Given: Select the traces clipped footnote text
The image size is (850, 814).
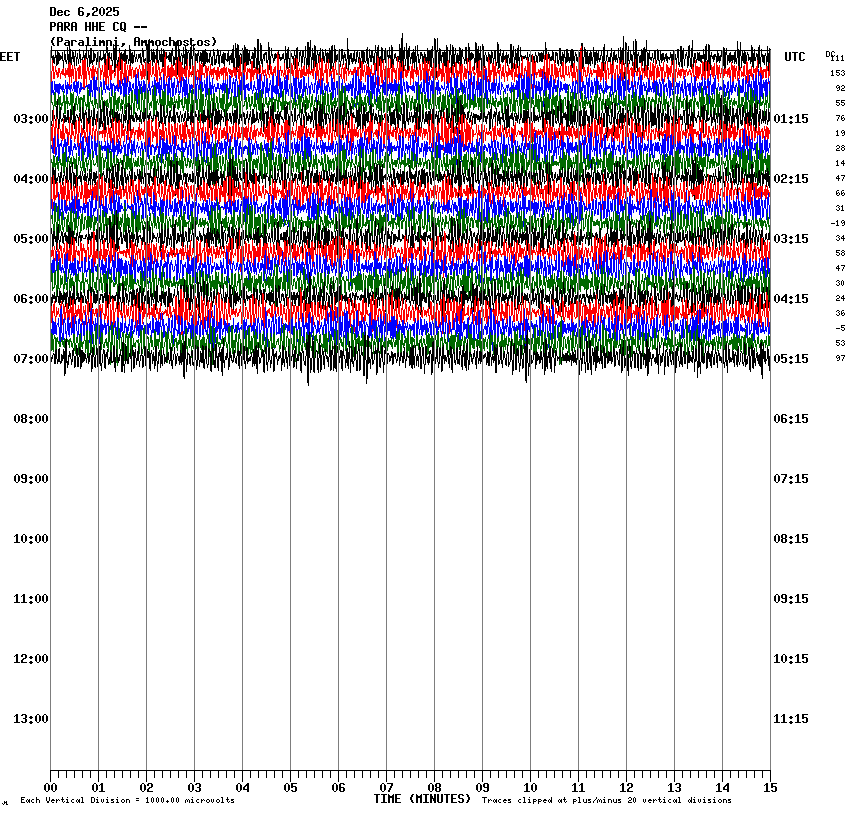Looking at the screenshot, I should [x=606, y=800].
